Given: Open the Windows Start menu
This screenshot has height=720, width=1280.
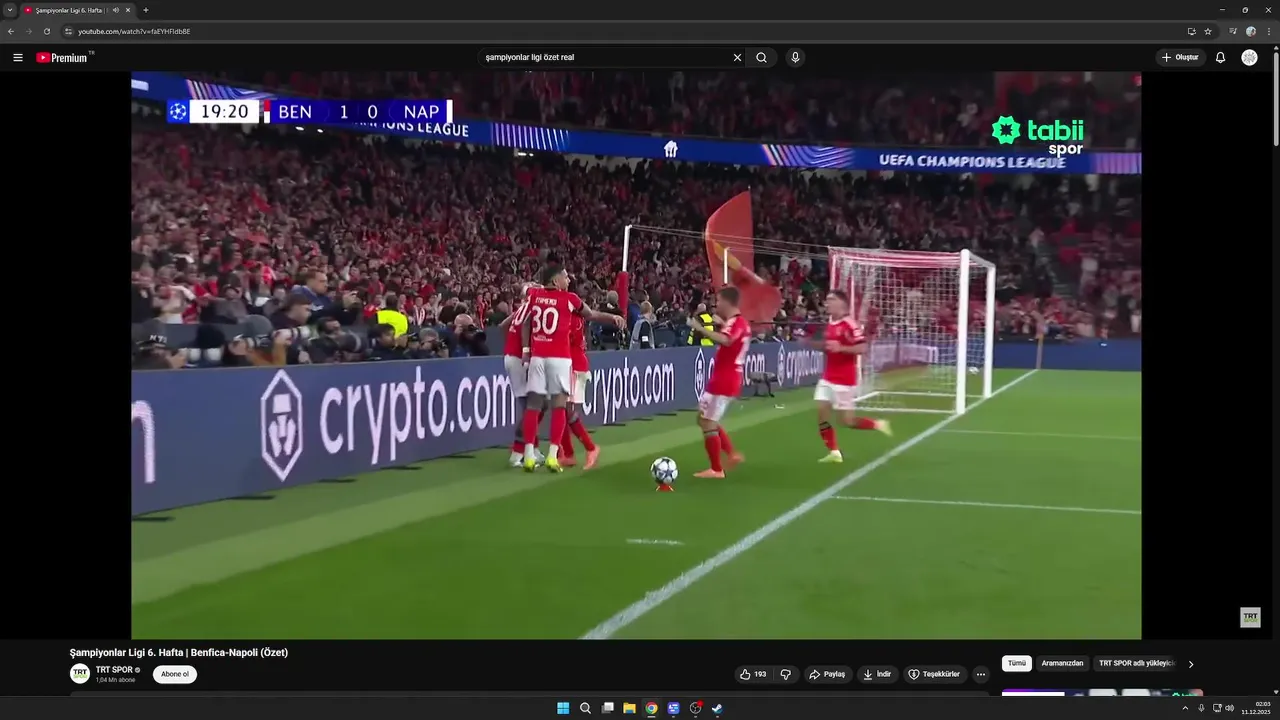Looking at the screenshot, I should 563,708.
